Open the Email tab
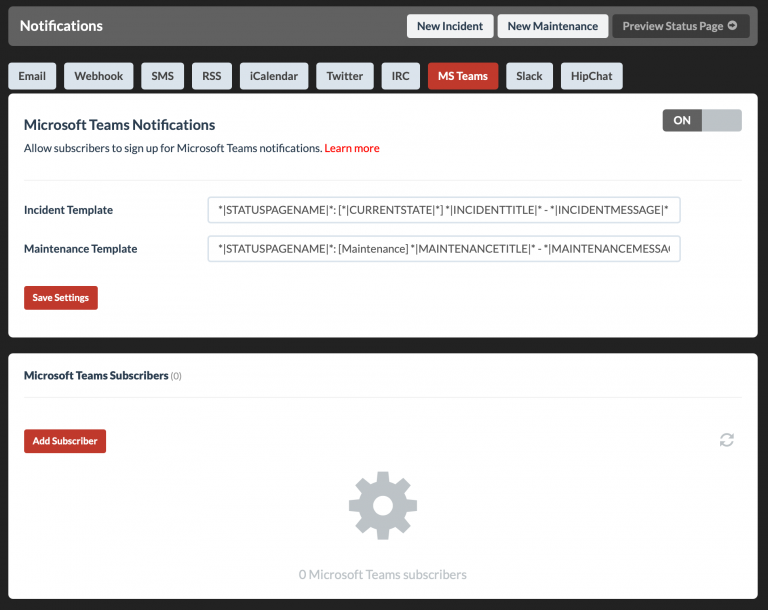The image size is (768, 610). (x=32, y=76)
